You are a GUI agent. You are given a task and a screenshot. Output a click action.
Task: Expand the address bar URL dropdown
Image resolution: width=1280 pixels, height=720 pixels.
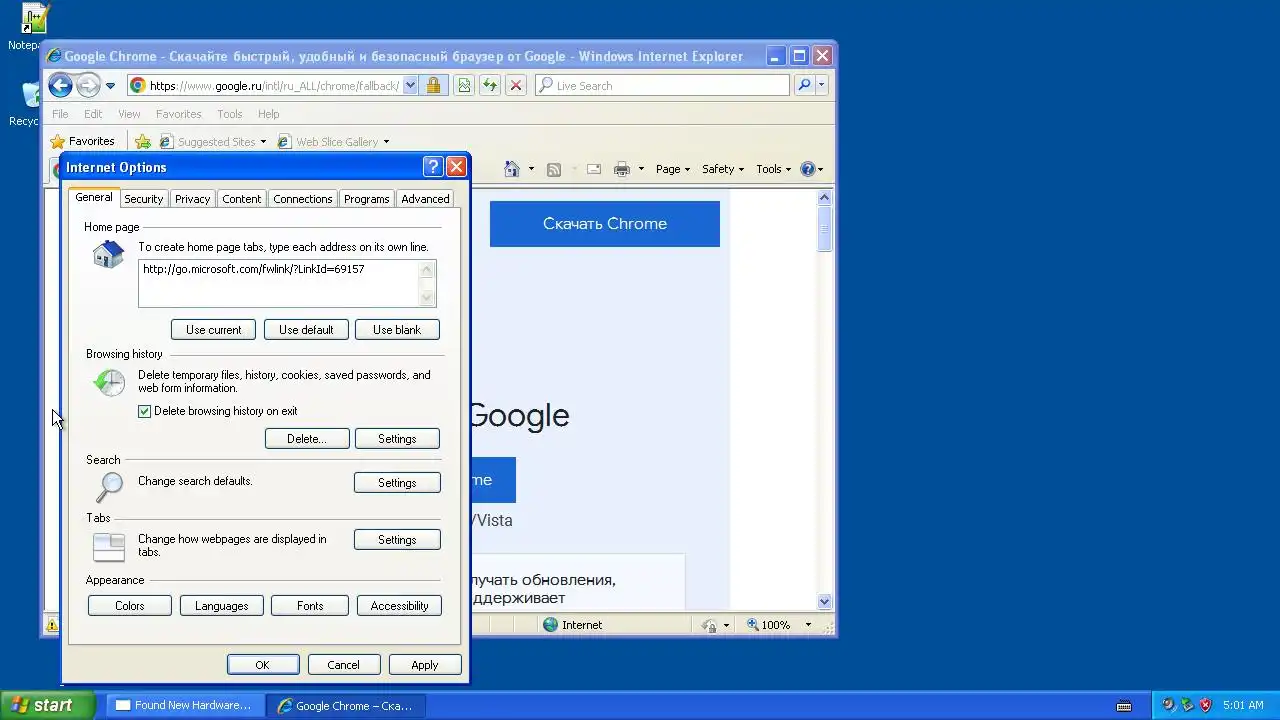410,86
